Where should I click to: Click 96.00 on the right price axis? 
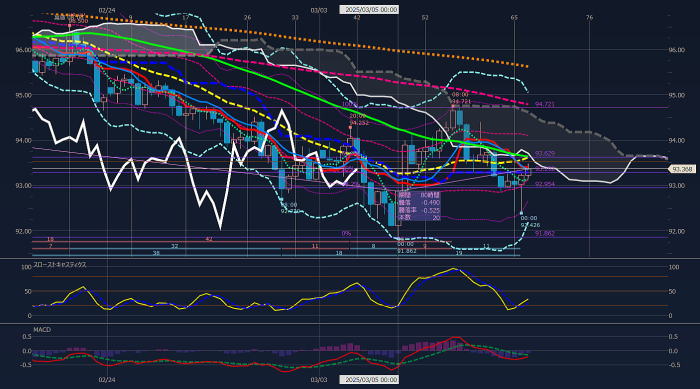676,50
